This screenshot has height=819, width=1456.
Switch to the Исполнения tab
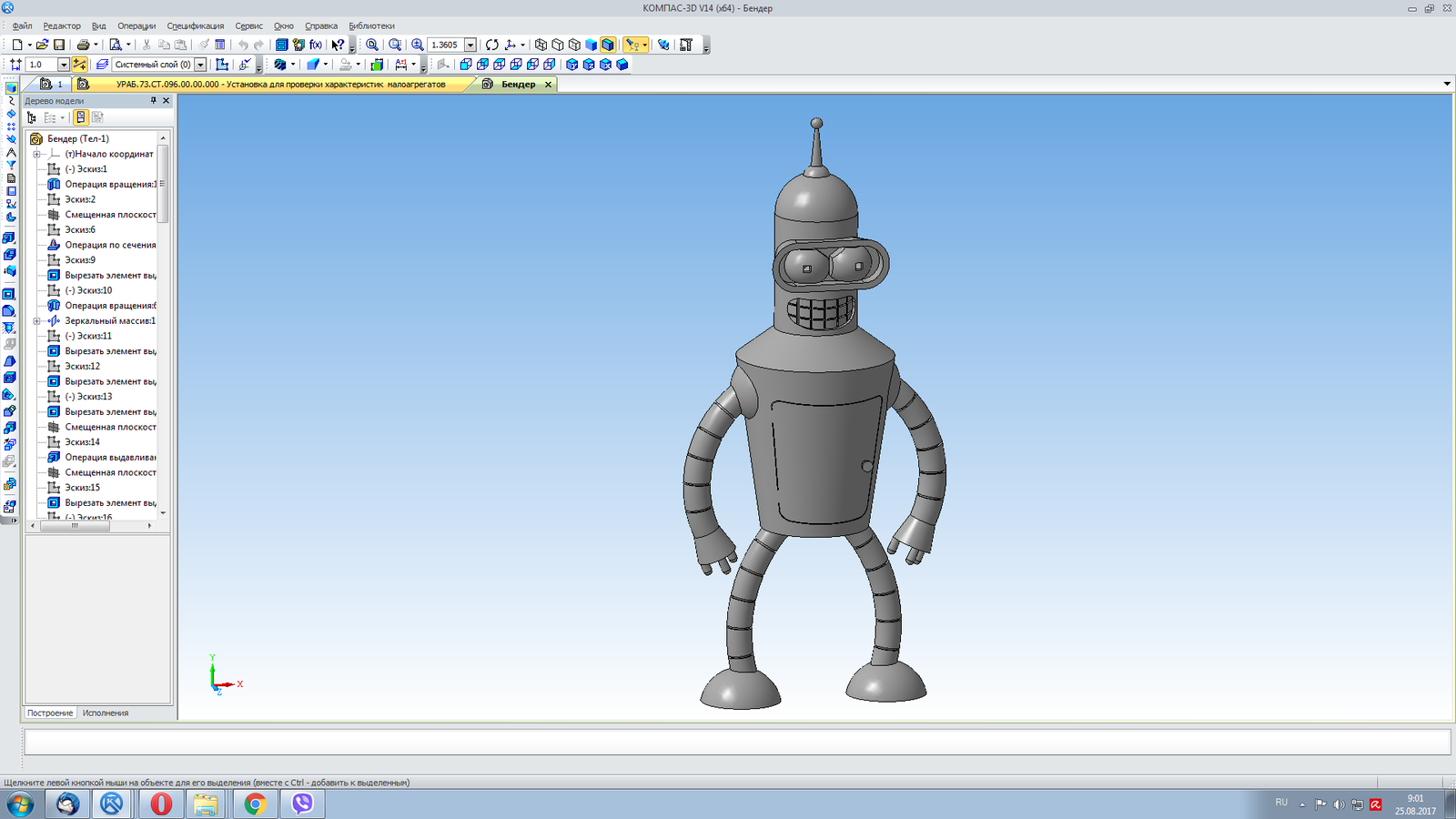(106, 713)
